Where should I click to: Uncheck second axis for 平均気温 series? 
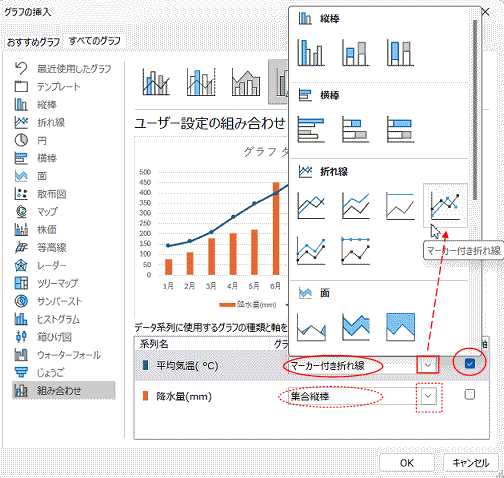point(470,363)
